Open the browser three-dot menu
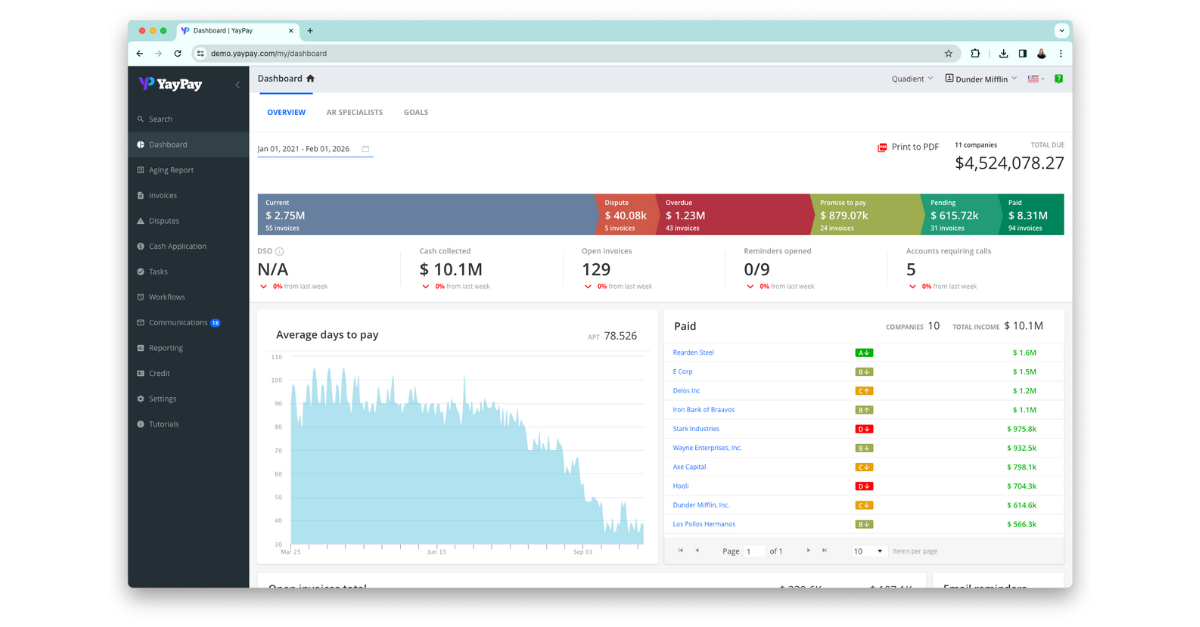This screenshot has height=627, width=1200. [x=1061, y=53]
